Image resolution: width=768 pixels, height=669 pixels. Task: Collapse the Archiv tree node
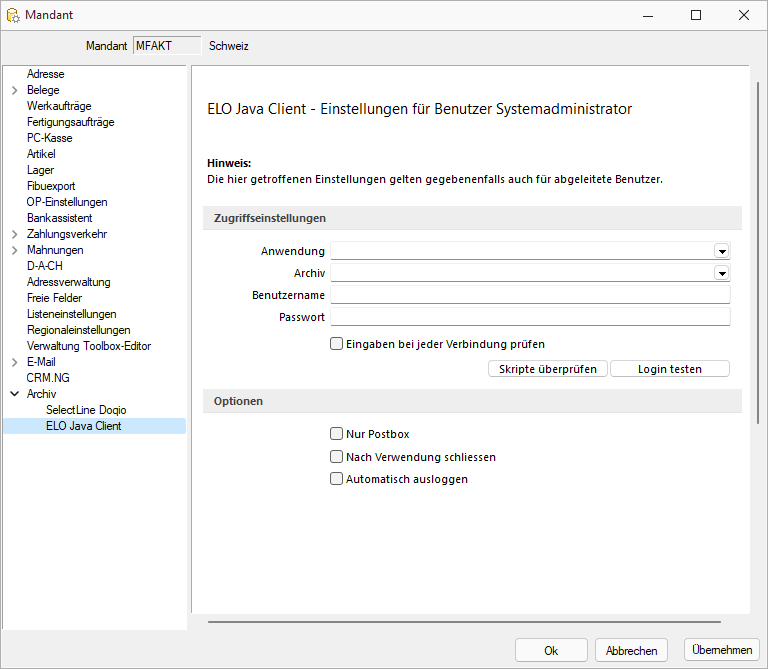[x=15, y=394]
